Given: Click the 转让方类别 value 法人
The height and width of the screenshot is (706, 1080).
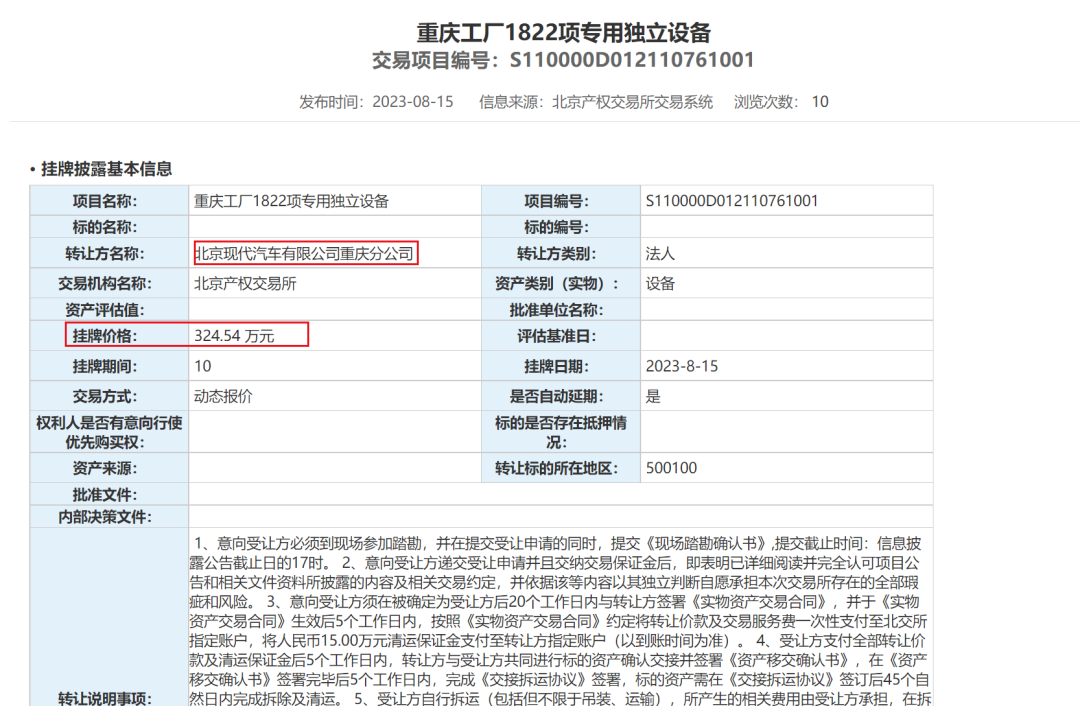Looking at the screenshot, I should (660, 253).
